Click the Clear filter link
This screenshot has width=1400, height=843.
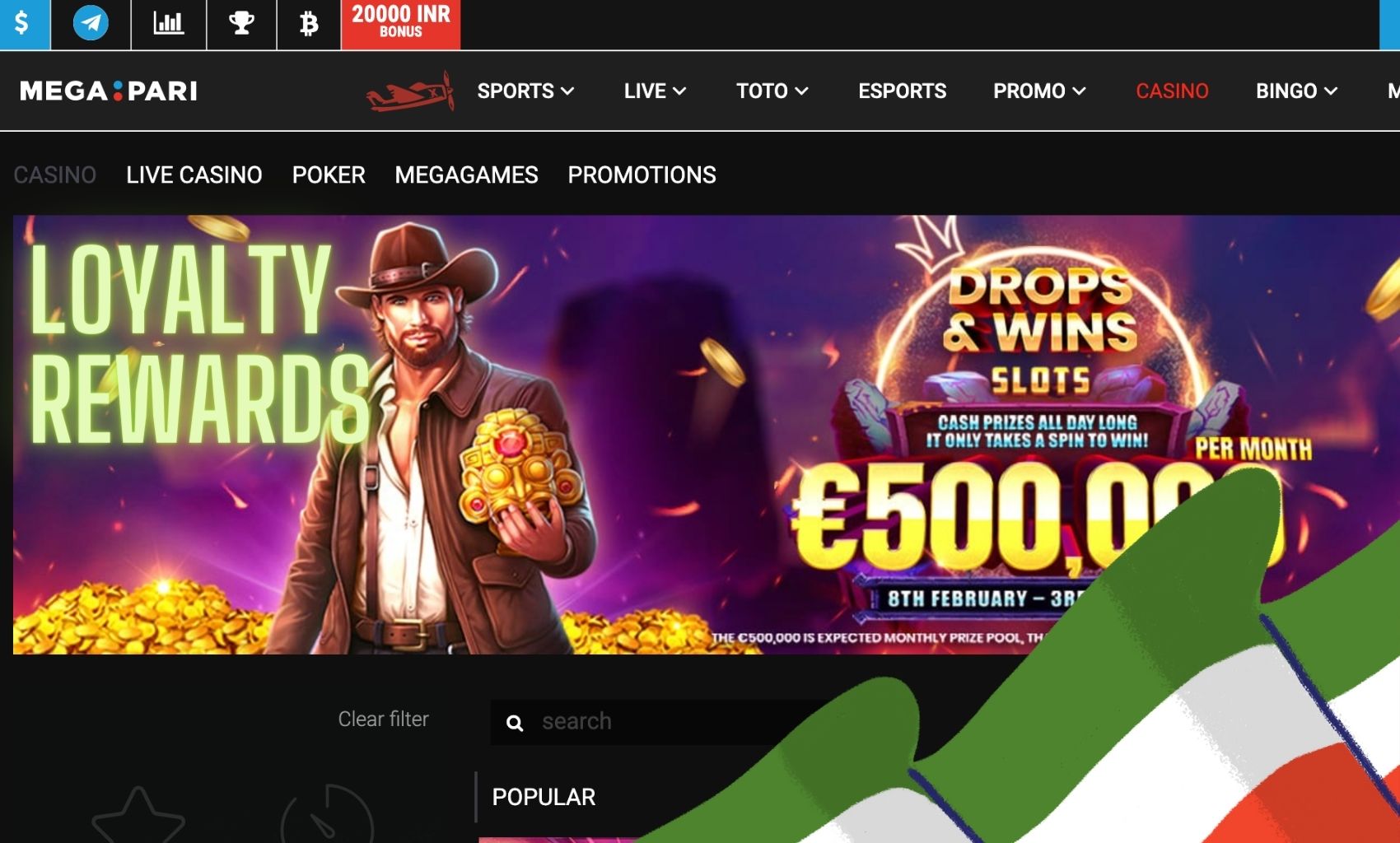tap(383, 719)
